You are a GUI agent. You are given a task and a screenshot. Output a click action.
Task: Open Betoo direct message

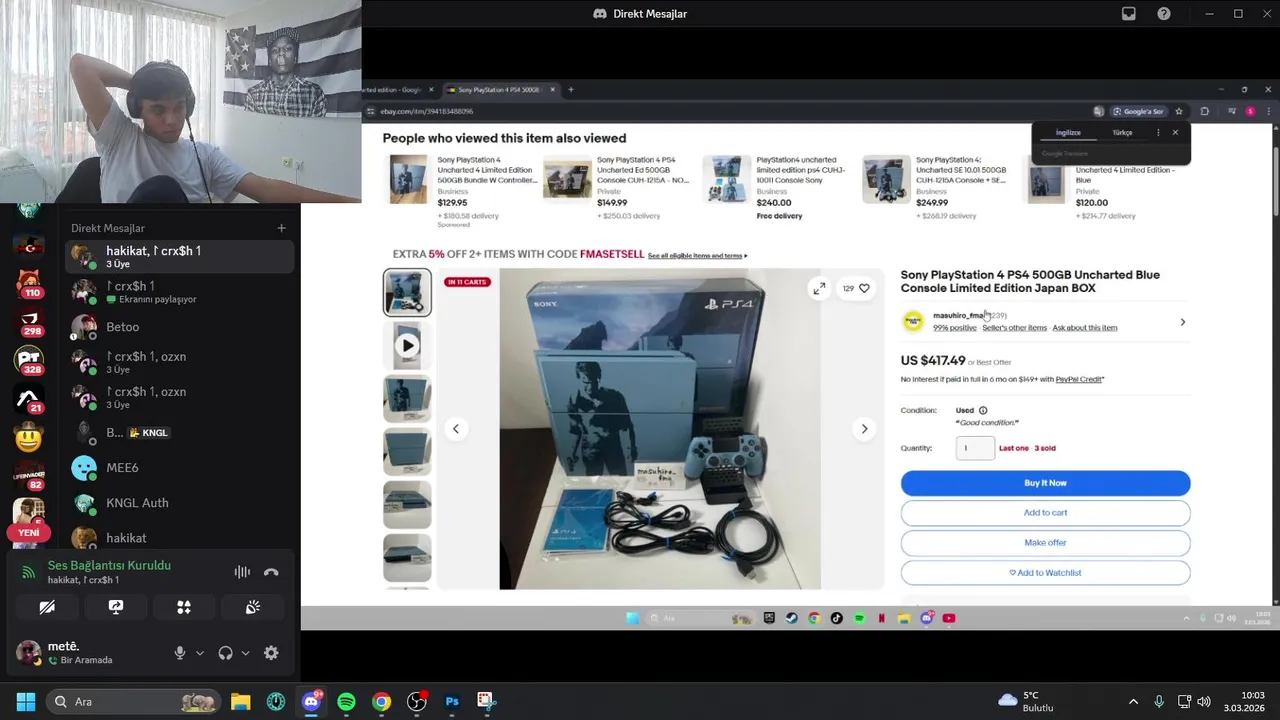pos(180,327)
